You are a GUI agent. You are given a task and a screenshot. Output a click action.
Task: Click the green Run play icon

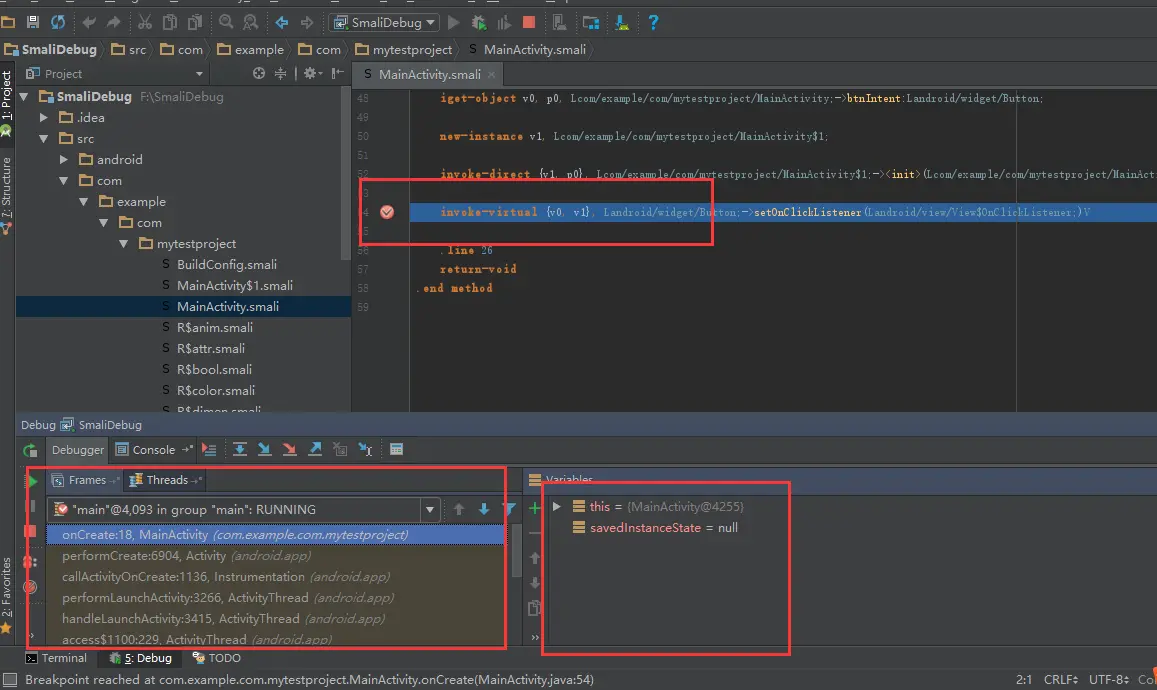pyautogui.click(x=454, y=23)
